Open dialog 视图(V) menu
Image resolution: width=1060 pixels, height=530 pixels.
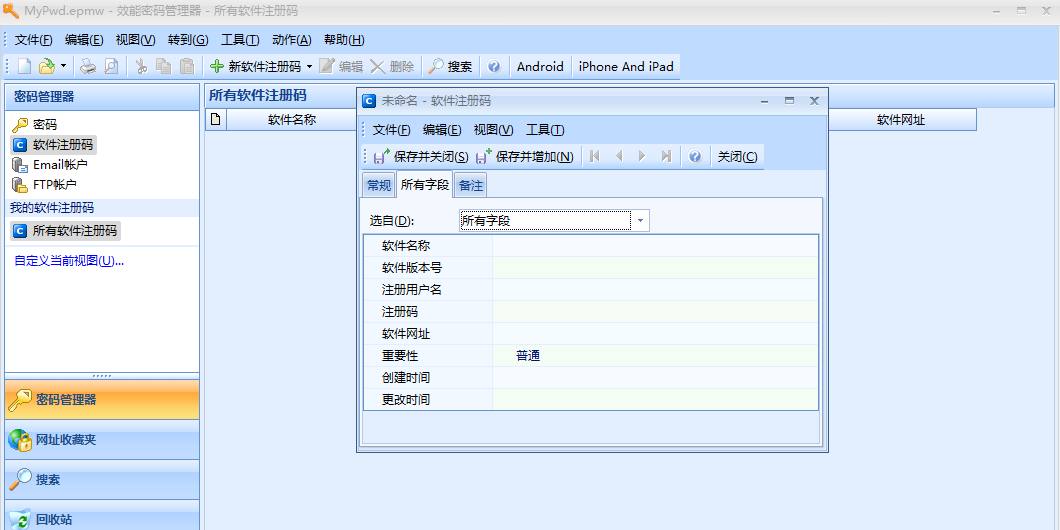click(x=493, y=130)
